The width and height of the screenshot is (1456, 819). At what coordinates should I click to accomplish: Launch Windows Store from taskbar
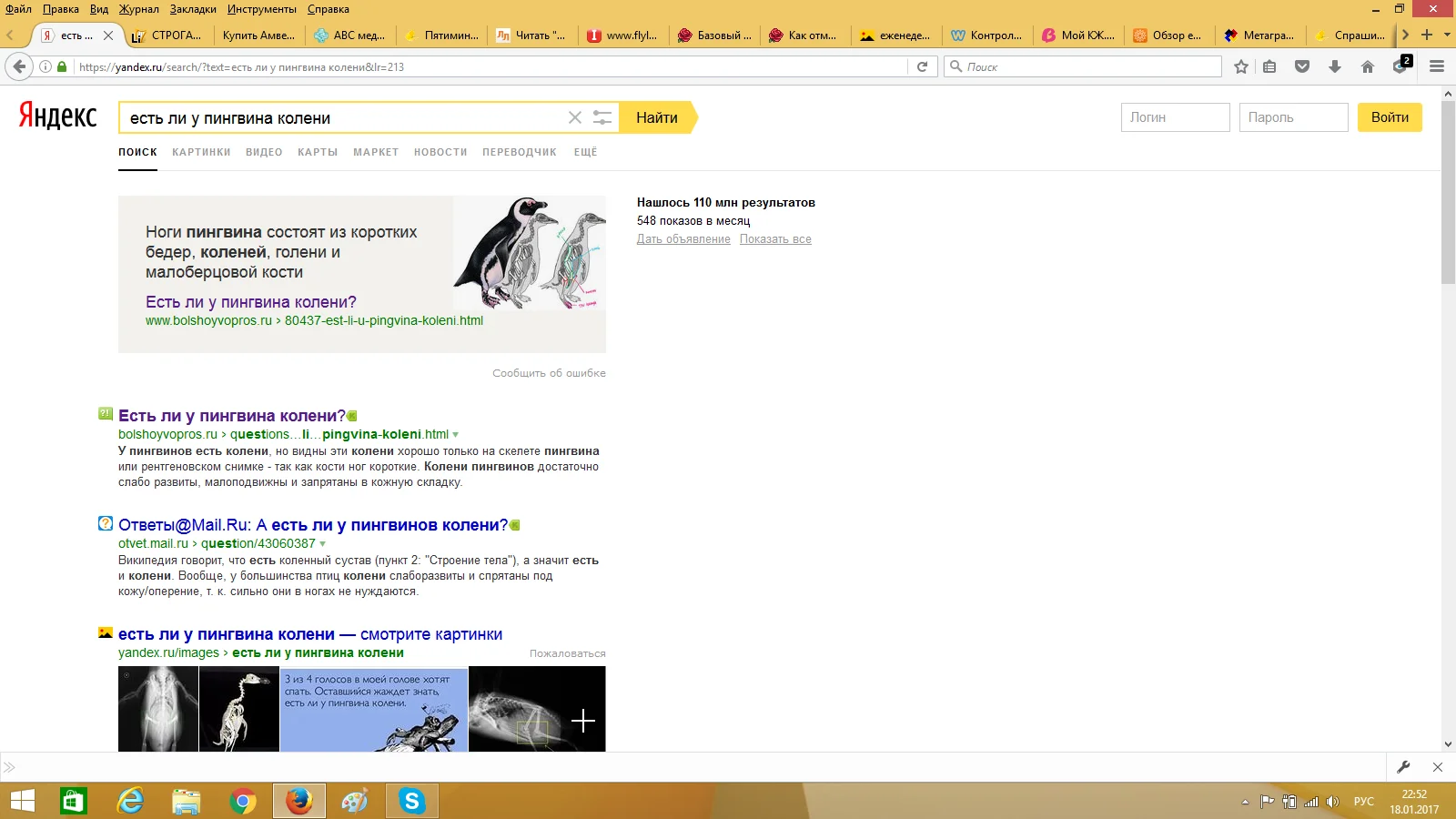tap(73, 801)
